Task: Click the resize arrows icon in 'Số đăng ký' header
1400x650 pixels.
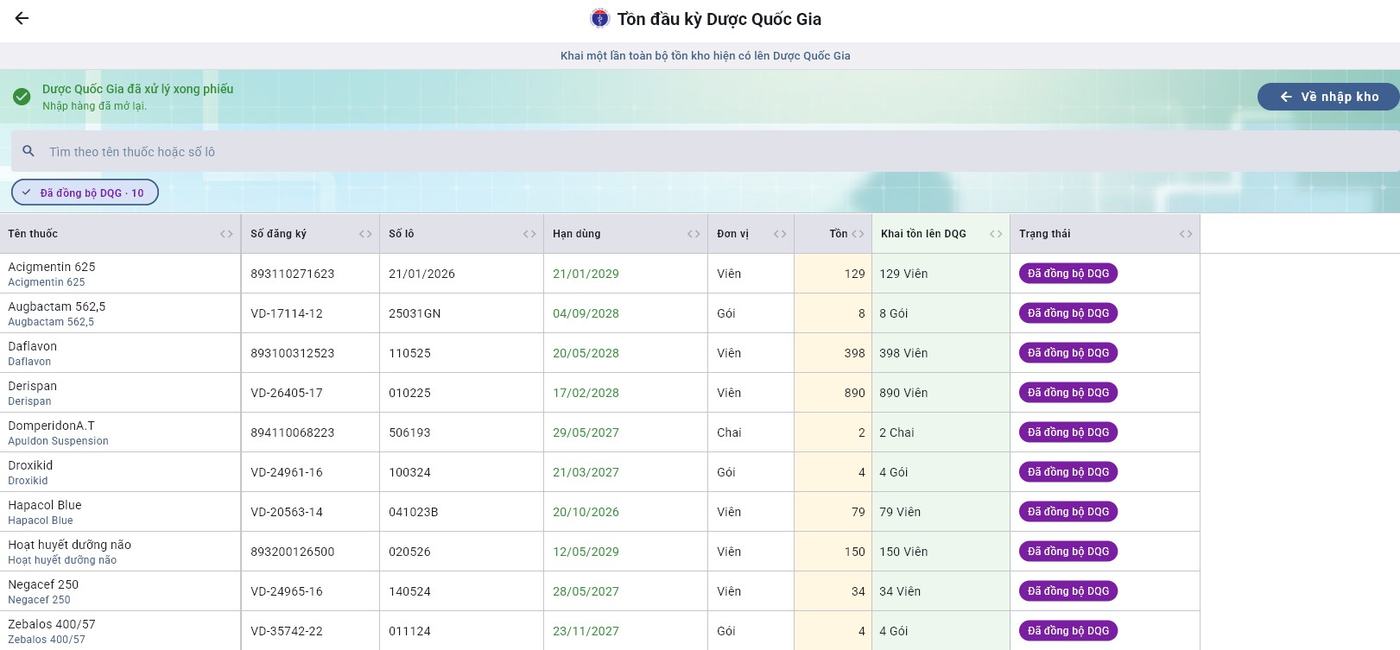Action: [x=366, y=234]
